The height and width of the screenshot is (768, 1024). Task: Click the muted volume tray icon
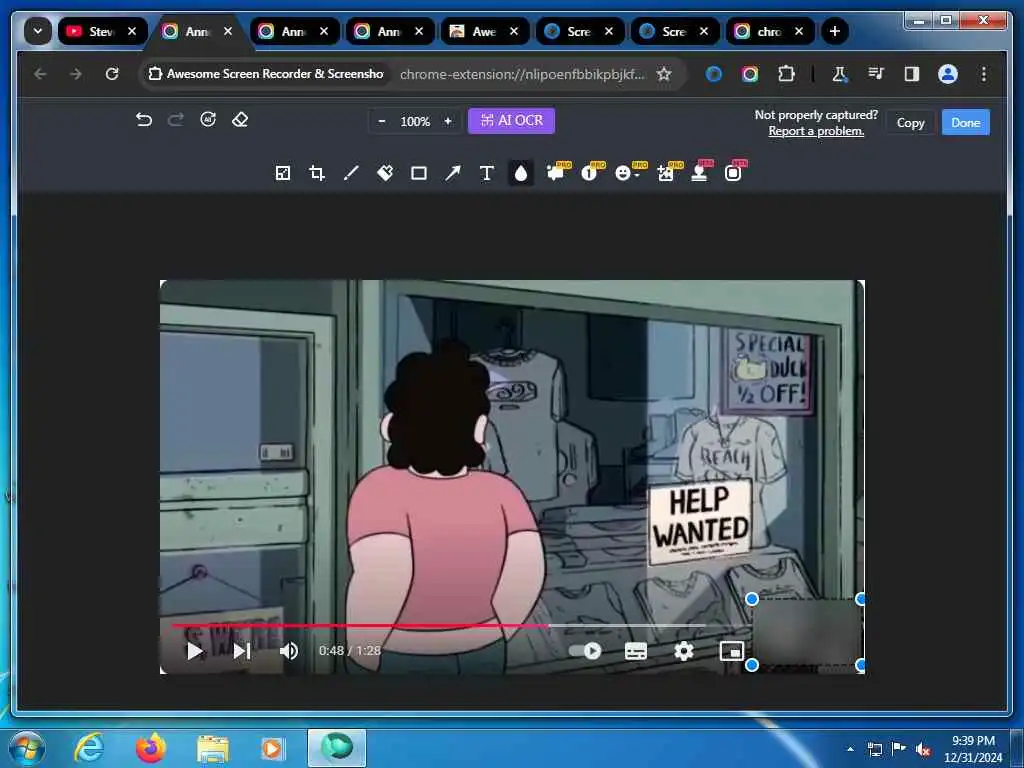[x=923, y=750]
